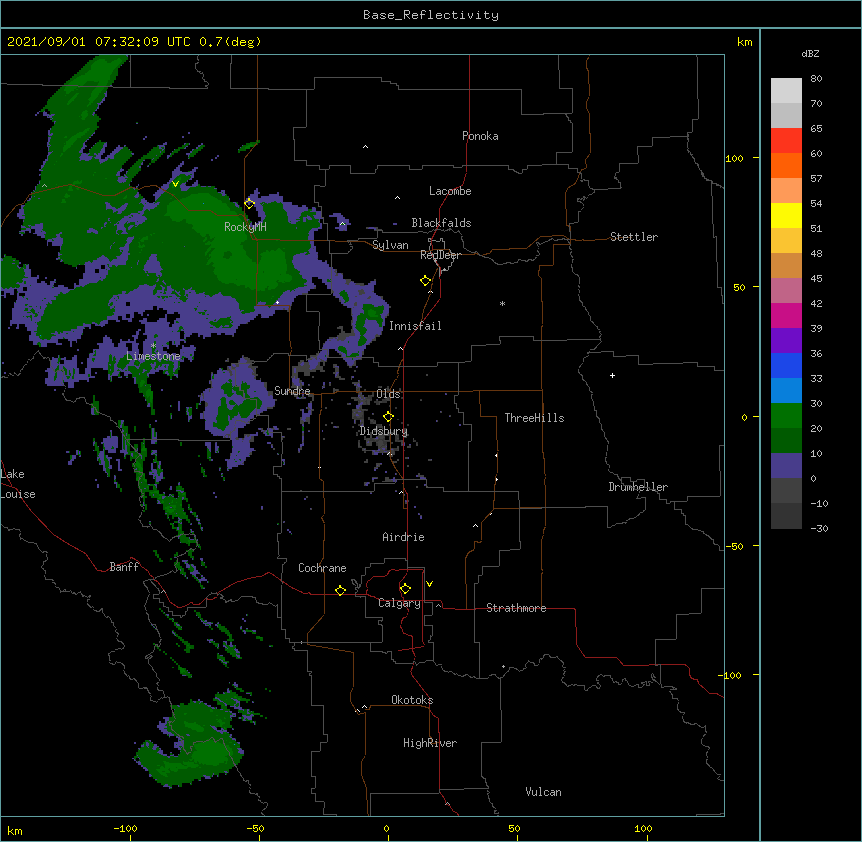
Task: Click the Calgary city label
Action: point(400,603)
